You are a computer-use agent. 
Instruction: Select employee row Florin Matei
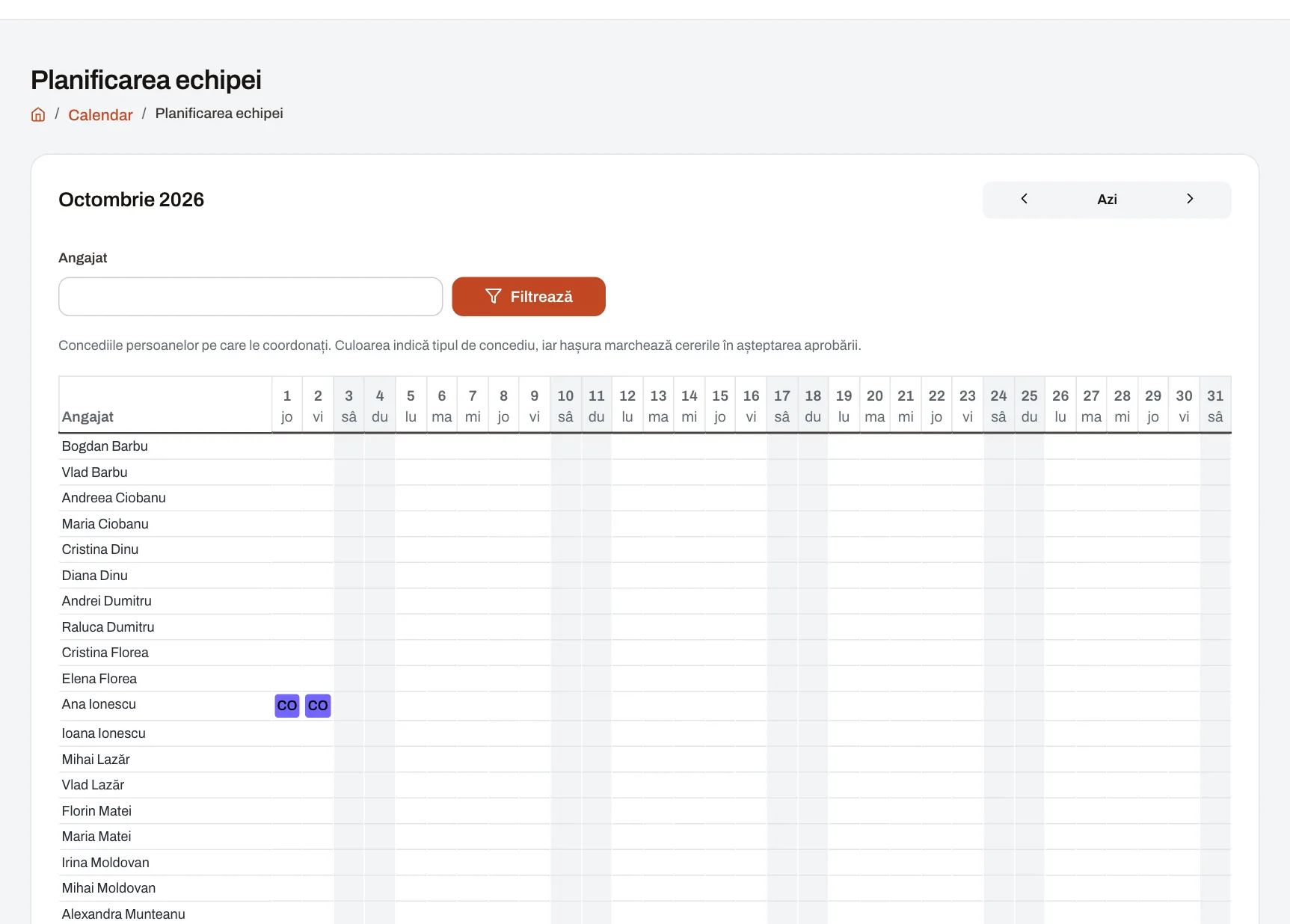pos(645,811)
